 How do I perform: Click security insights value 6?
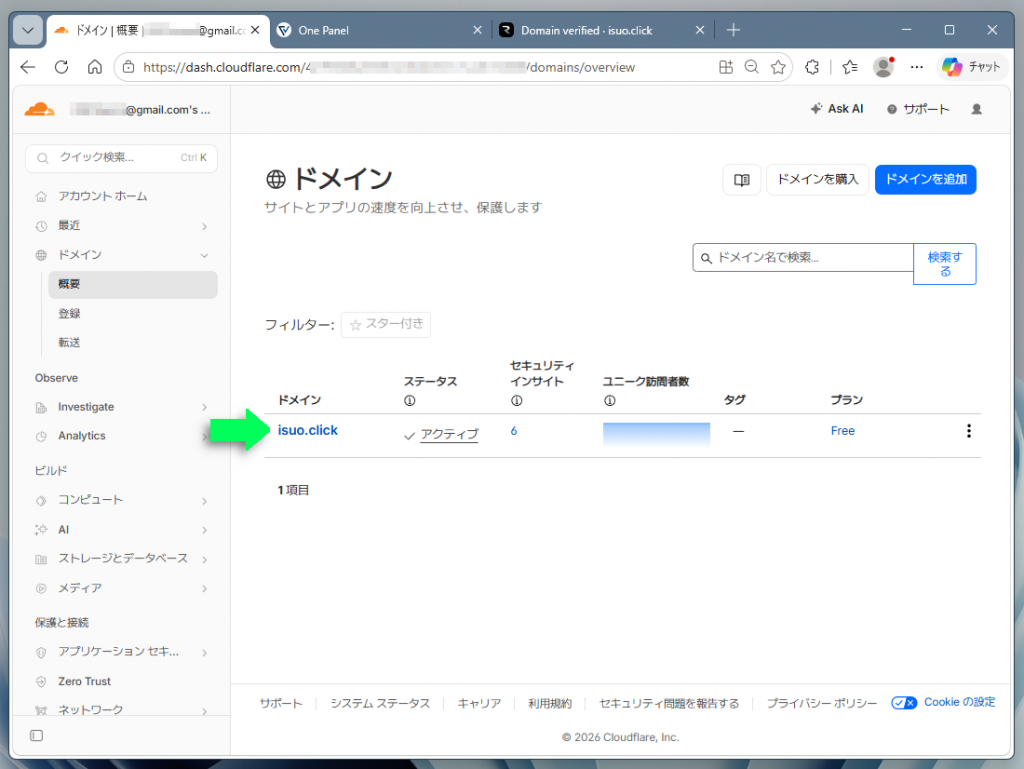(514, 431)
